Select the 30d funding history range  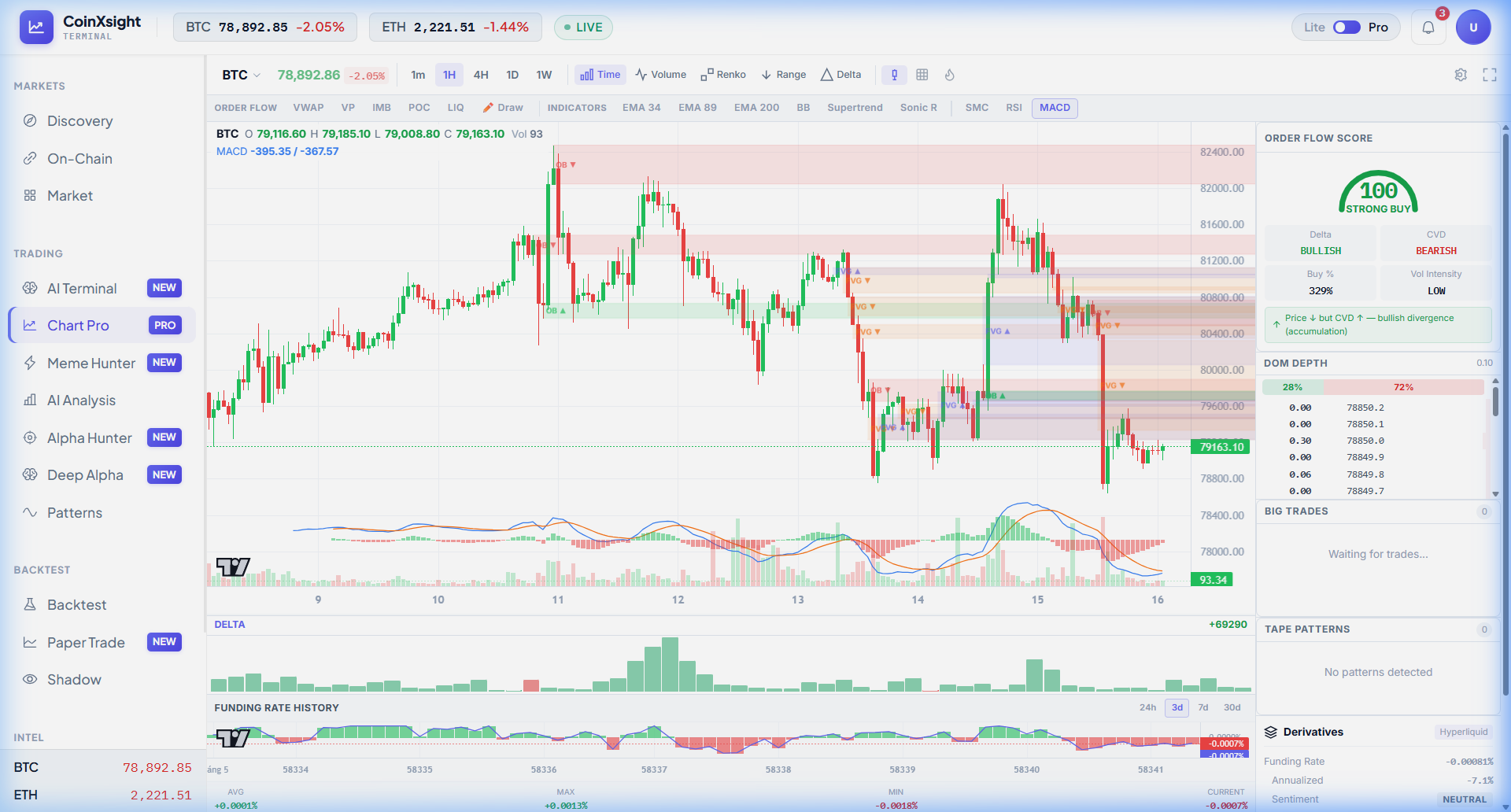1232,707
